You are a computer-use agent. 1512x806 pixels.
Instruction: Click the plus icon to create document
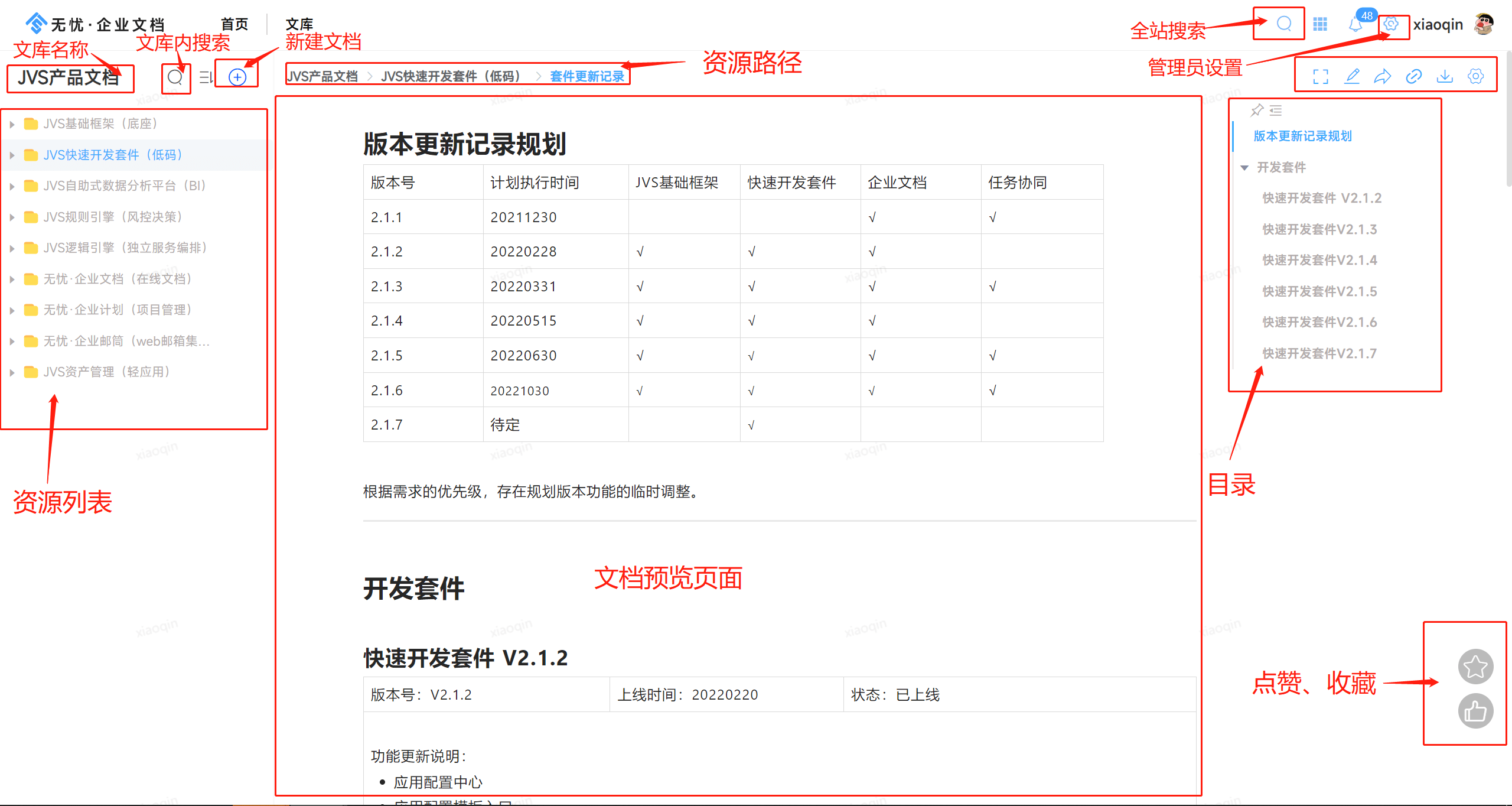(x=237, y=77)
